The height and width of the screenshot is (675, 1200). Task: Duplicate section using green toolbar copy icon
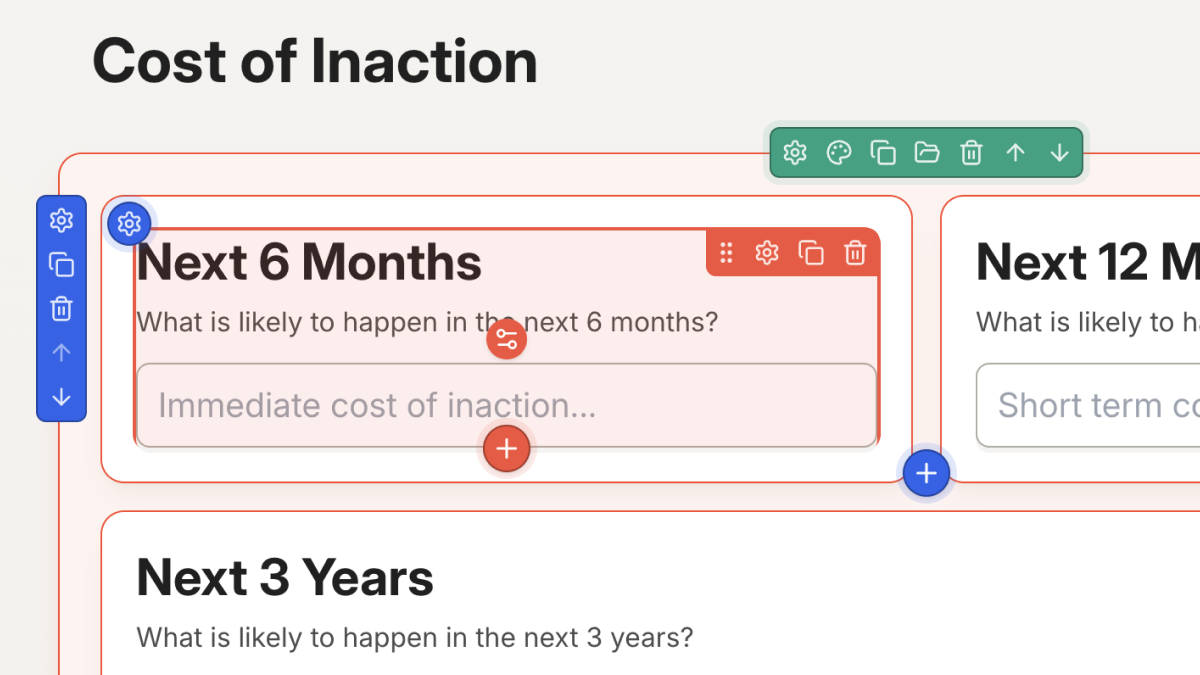tap(883, 153)
